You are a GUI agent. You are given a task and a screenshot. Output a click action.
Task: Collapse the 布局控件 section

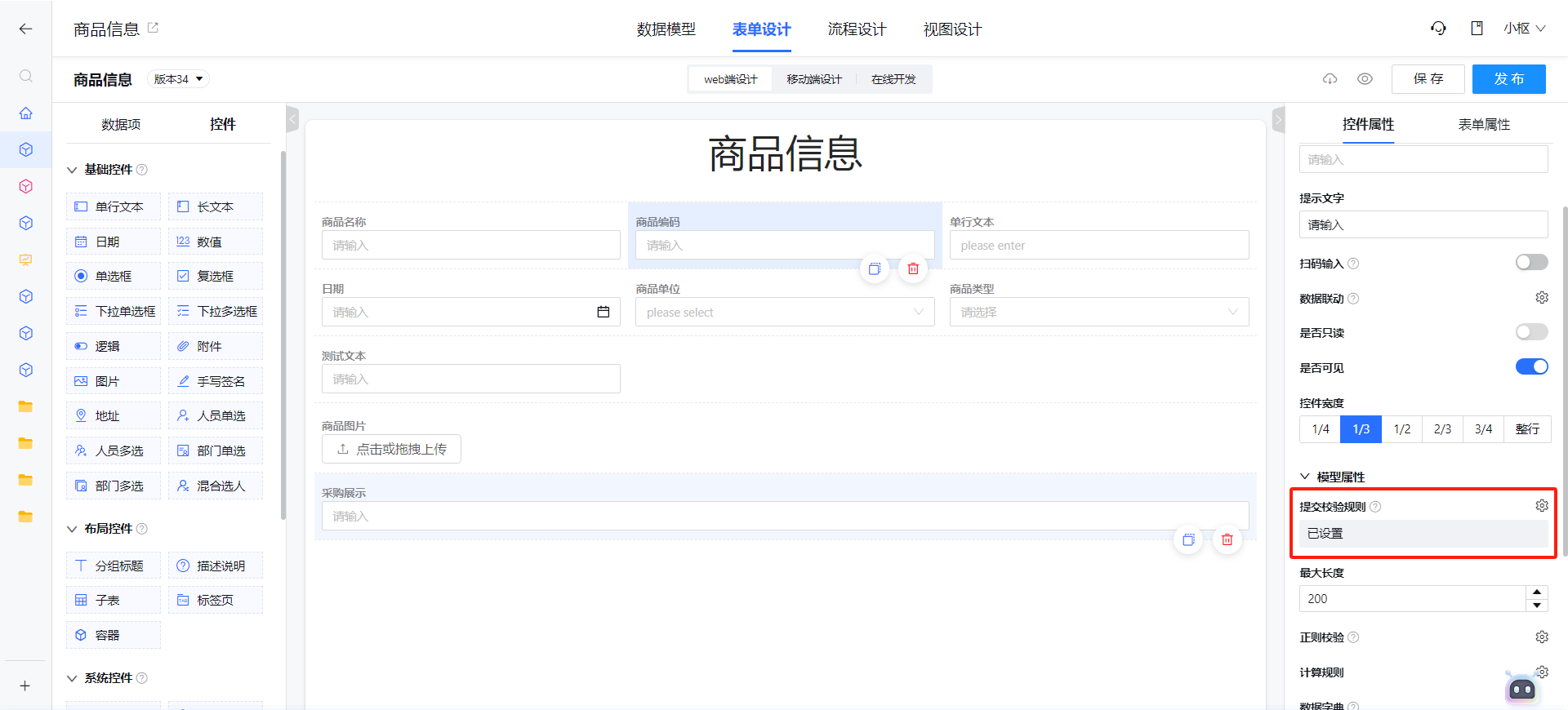coord(72,529)
